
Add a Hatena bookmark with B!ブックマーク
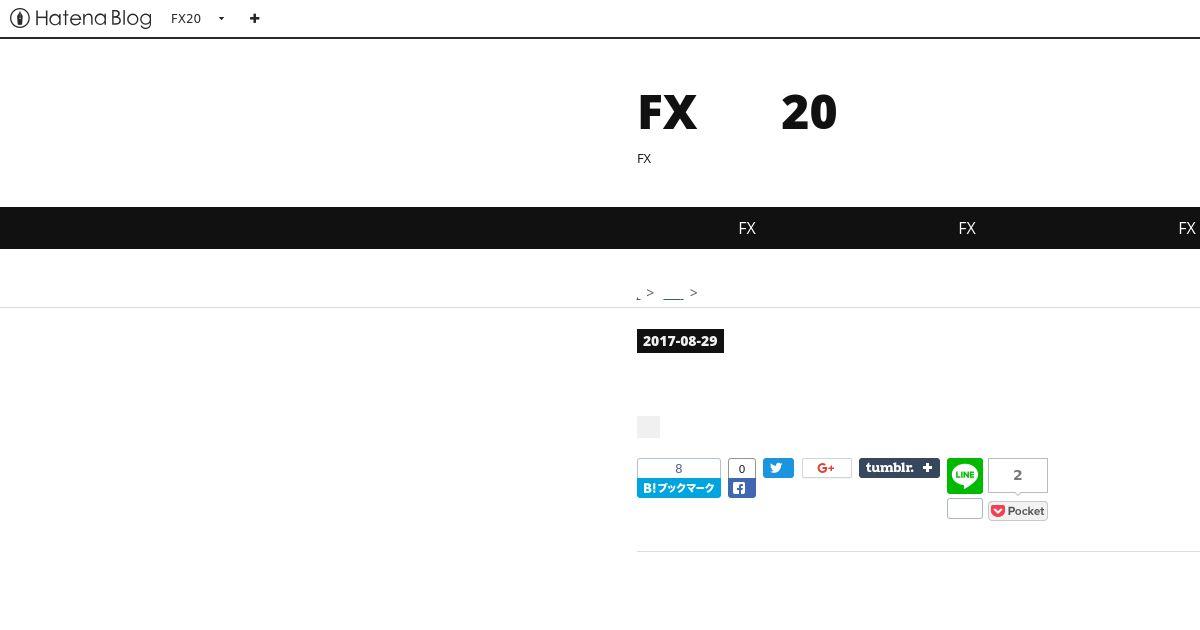pos(679,488)
